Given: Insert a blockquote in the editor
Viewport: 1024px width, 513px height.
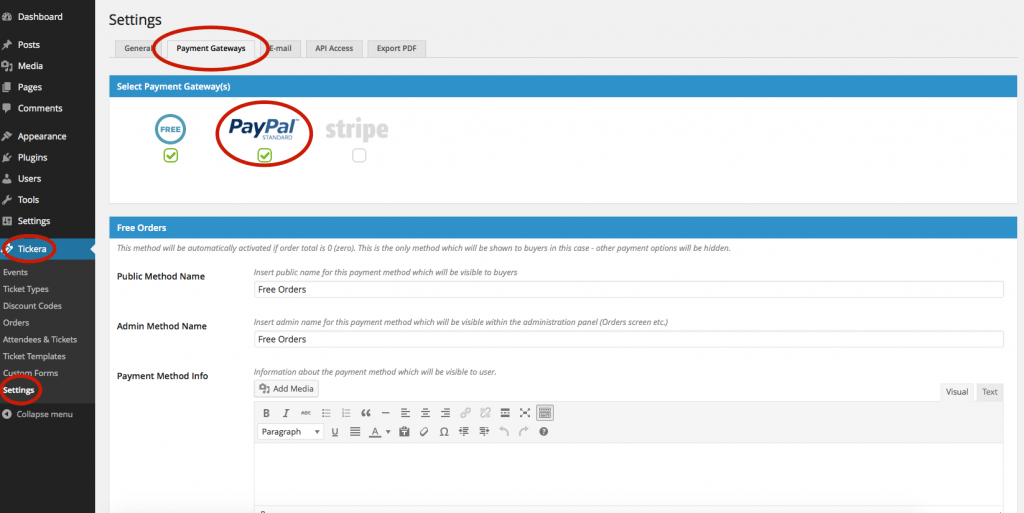Looking at the screenshot, I should point(366,413).
